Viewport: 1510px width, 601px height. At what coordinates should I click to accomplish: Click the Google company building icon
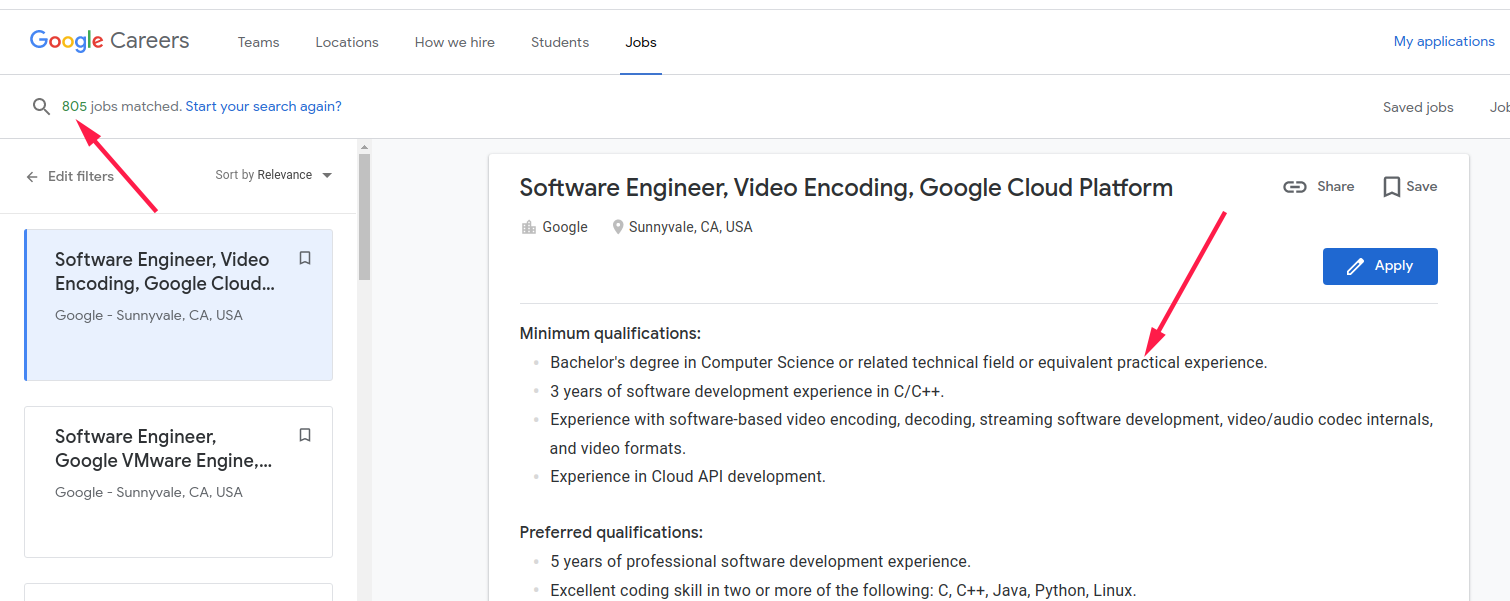[x=529, y=227]
